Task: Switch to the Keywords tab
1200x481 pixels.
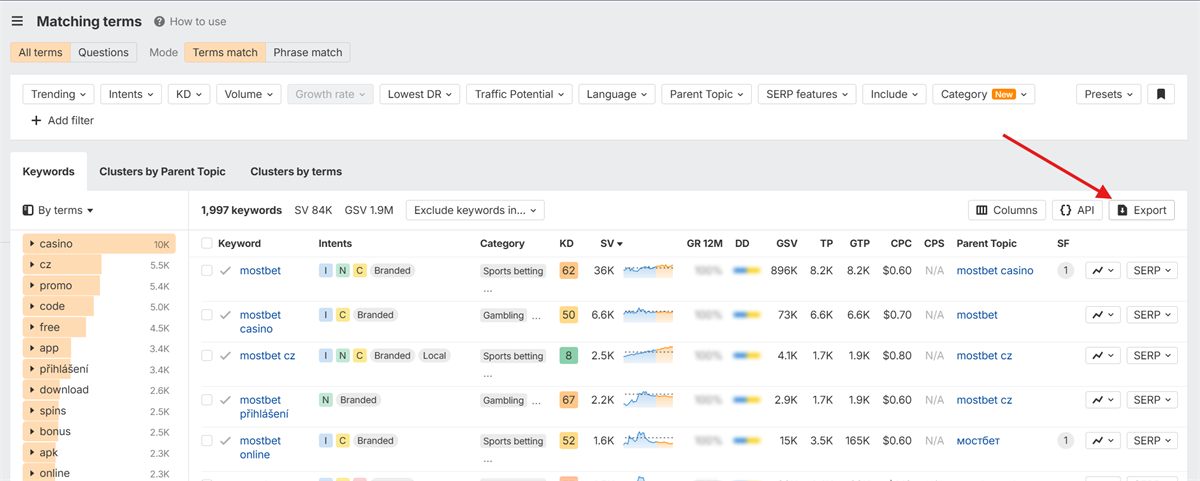Action: click(x=49, y=171)
